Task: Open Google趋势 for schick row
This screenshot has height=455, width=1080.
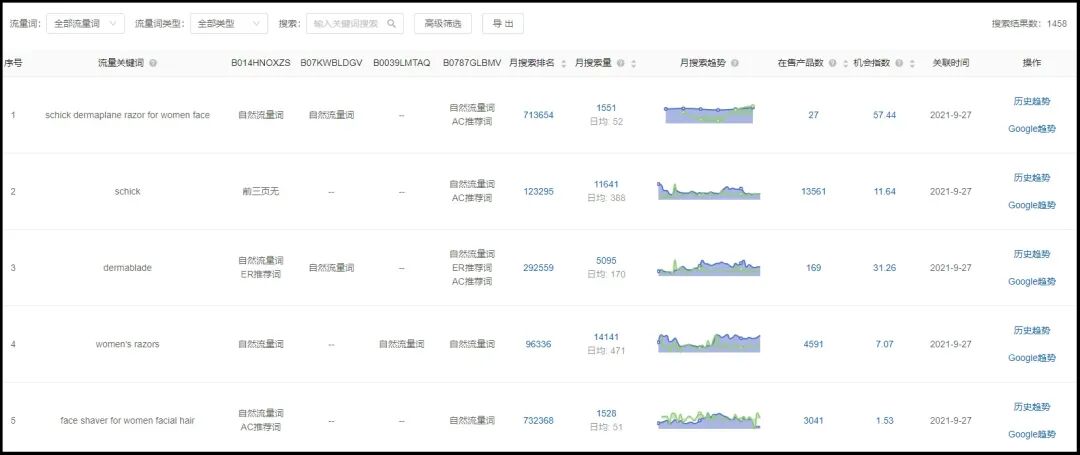Action: point(1032,205)
